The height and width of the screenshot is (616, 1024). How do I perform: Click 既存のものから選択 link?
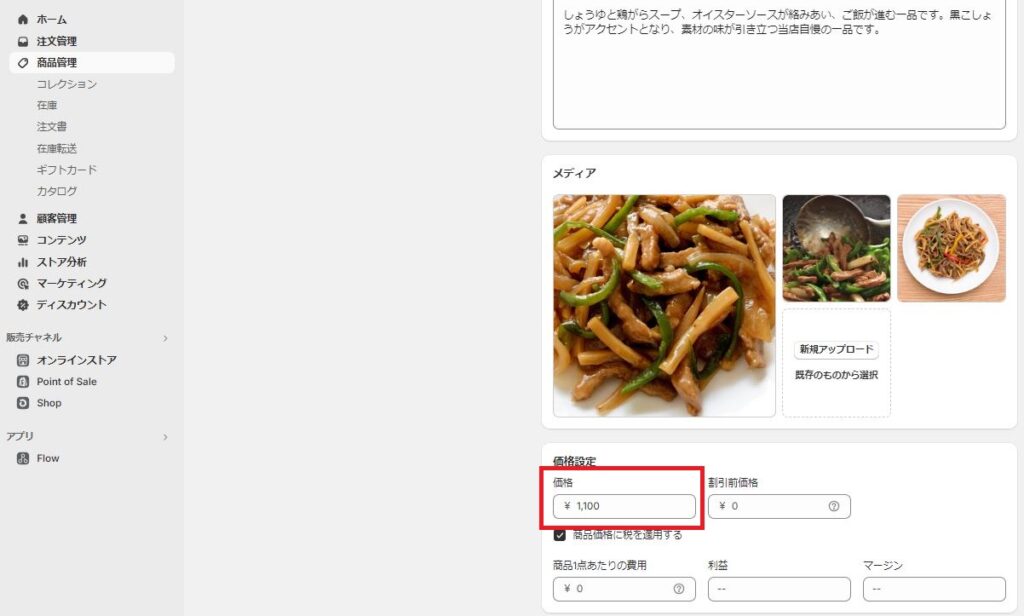(x=837, y=375)
